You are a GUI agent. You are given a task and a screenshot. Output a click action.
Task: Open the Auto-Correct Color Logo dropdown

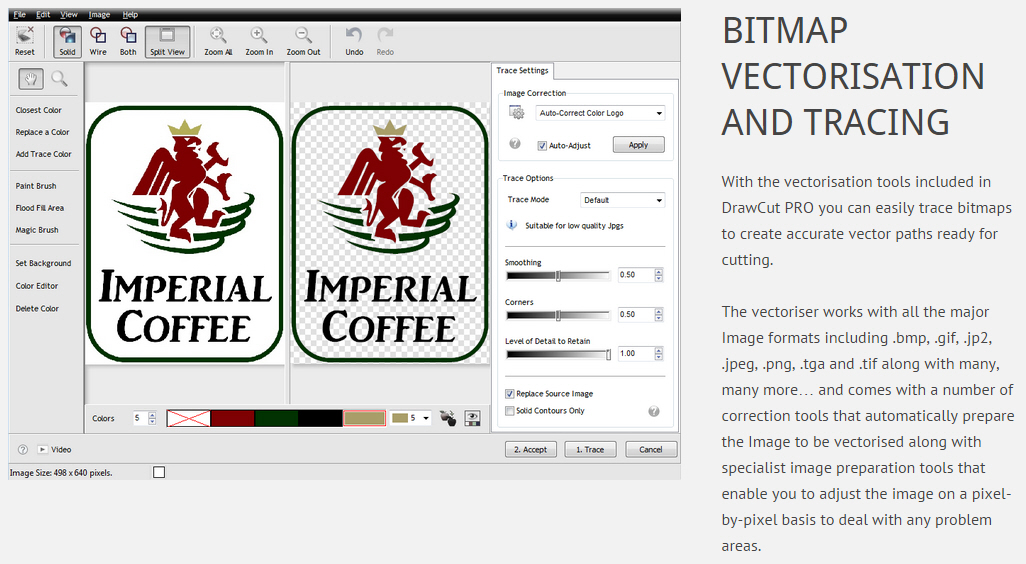coord(601,113)
